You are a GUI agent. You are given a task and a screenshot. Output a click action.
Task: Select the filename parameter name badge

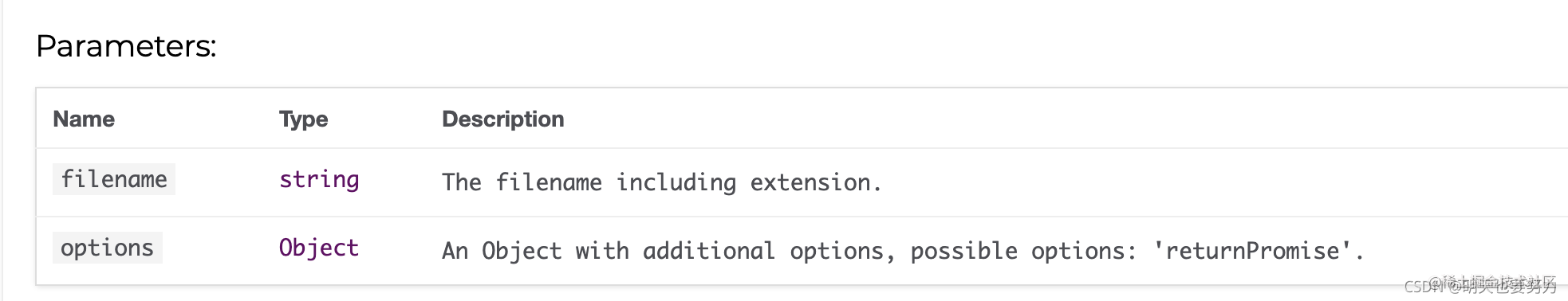(114, 179)
